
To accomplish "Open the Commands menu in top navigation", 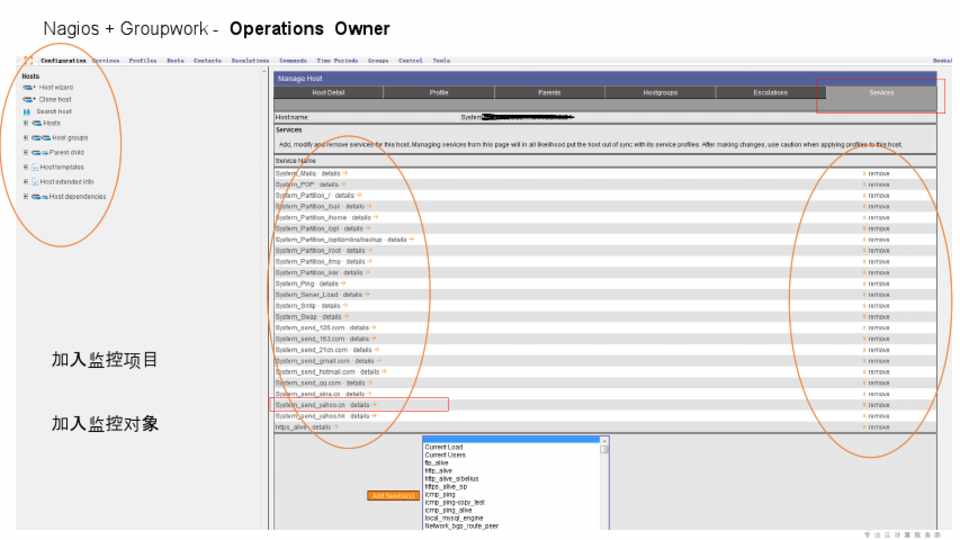I will (293, 61).
